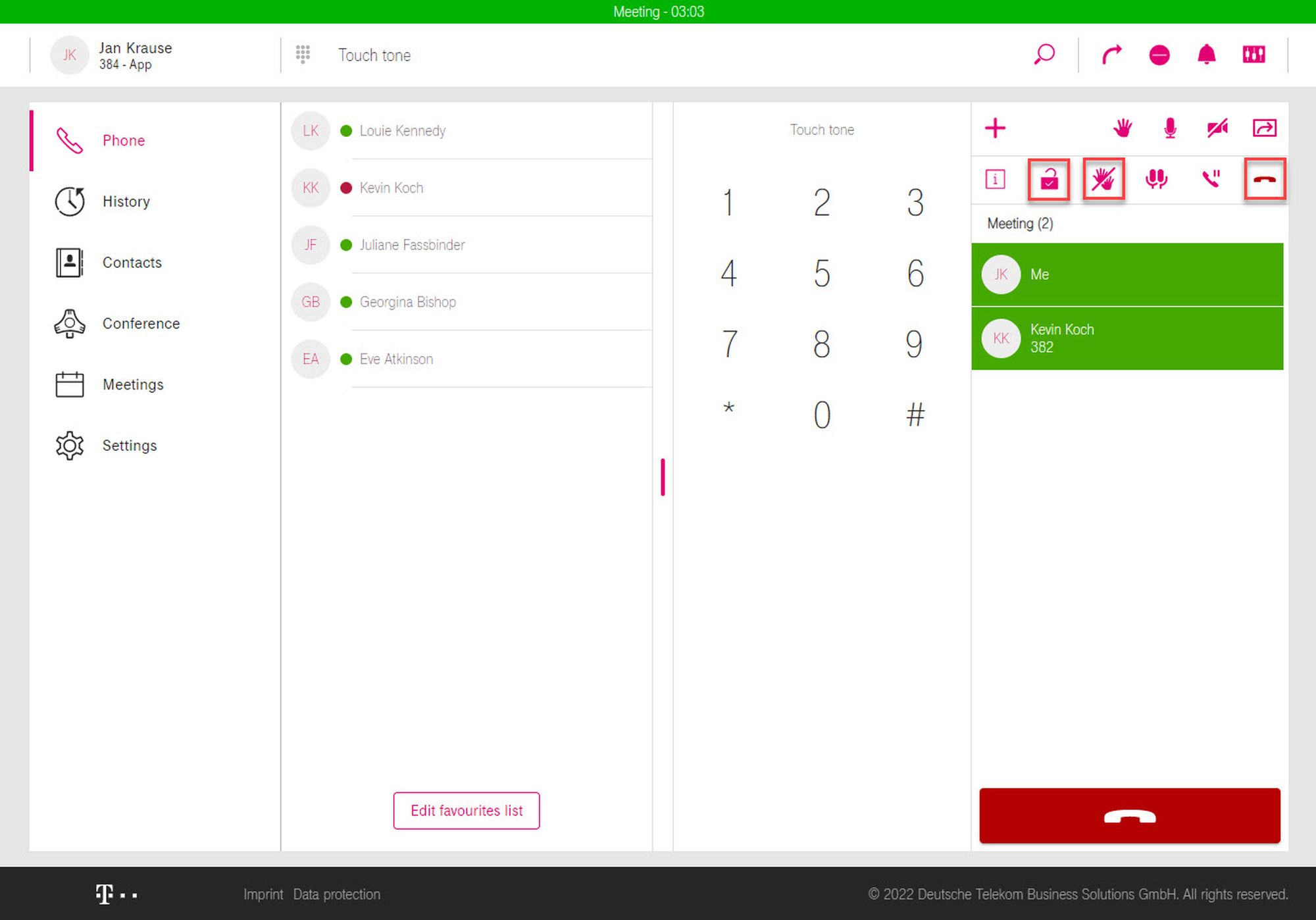
Task: Click the share screen icon
Action: [x=1264, y=128]
